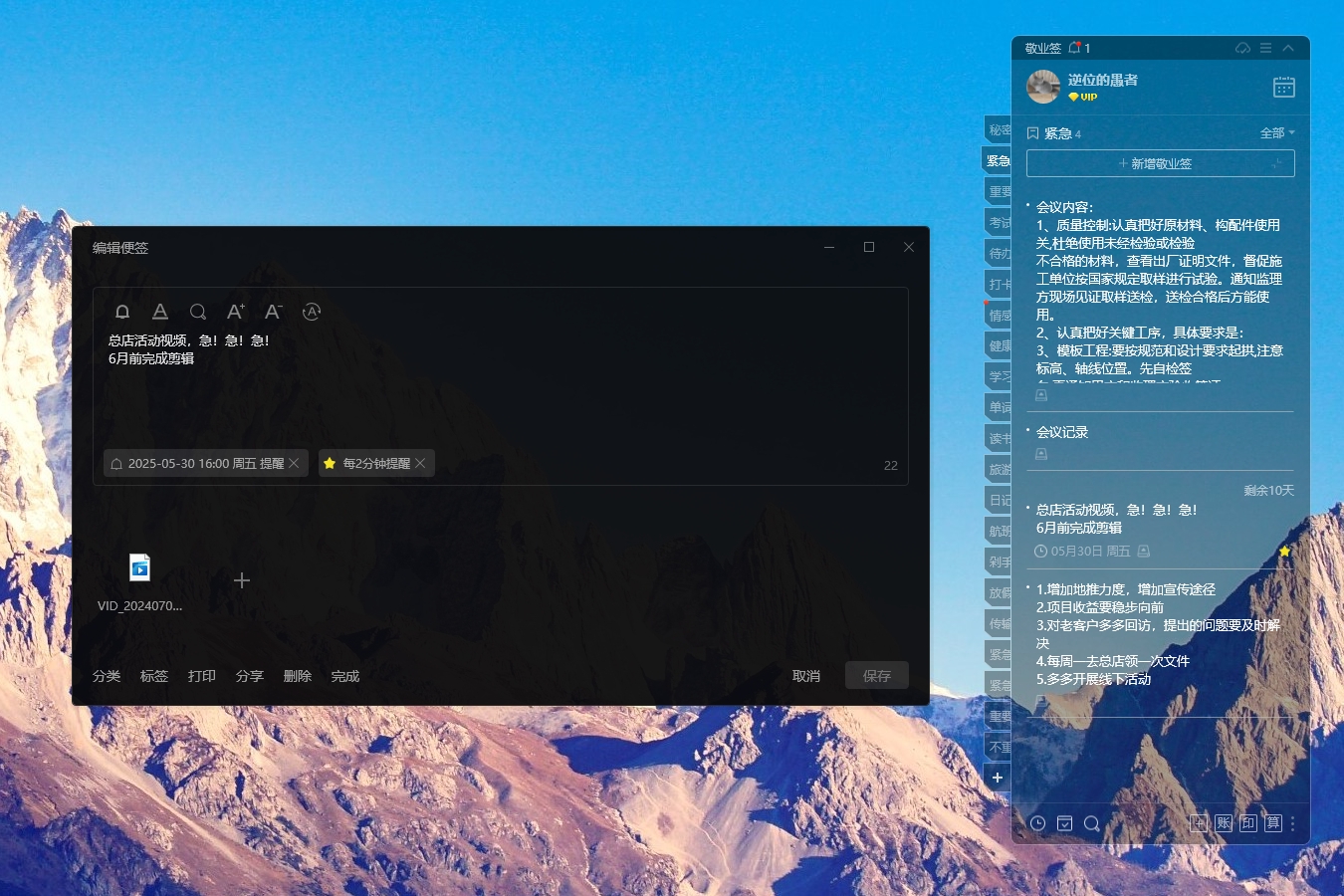Click the 保存 button
1344x896 pixels.
876,676
